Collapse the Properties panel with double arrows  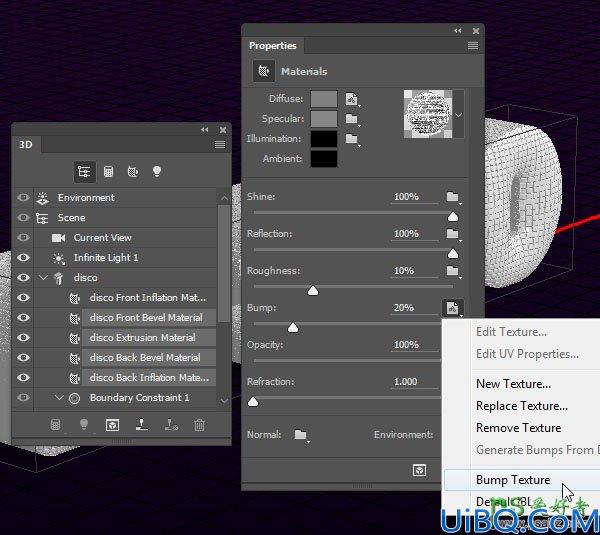[458, 31]
